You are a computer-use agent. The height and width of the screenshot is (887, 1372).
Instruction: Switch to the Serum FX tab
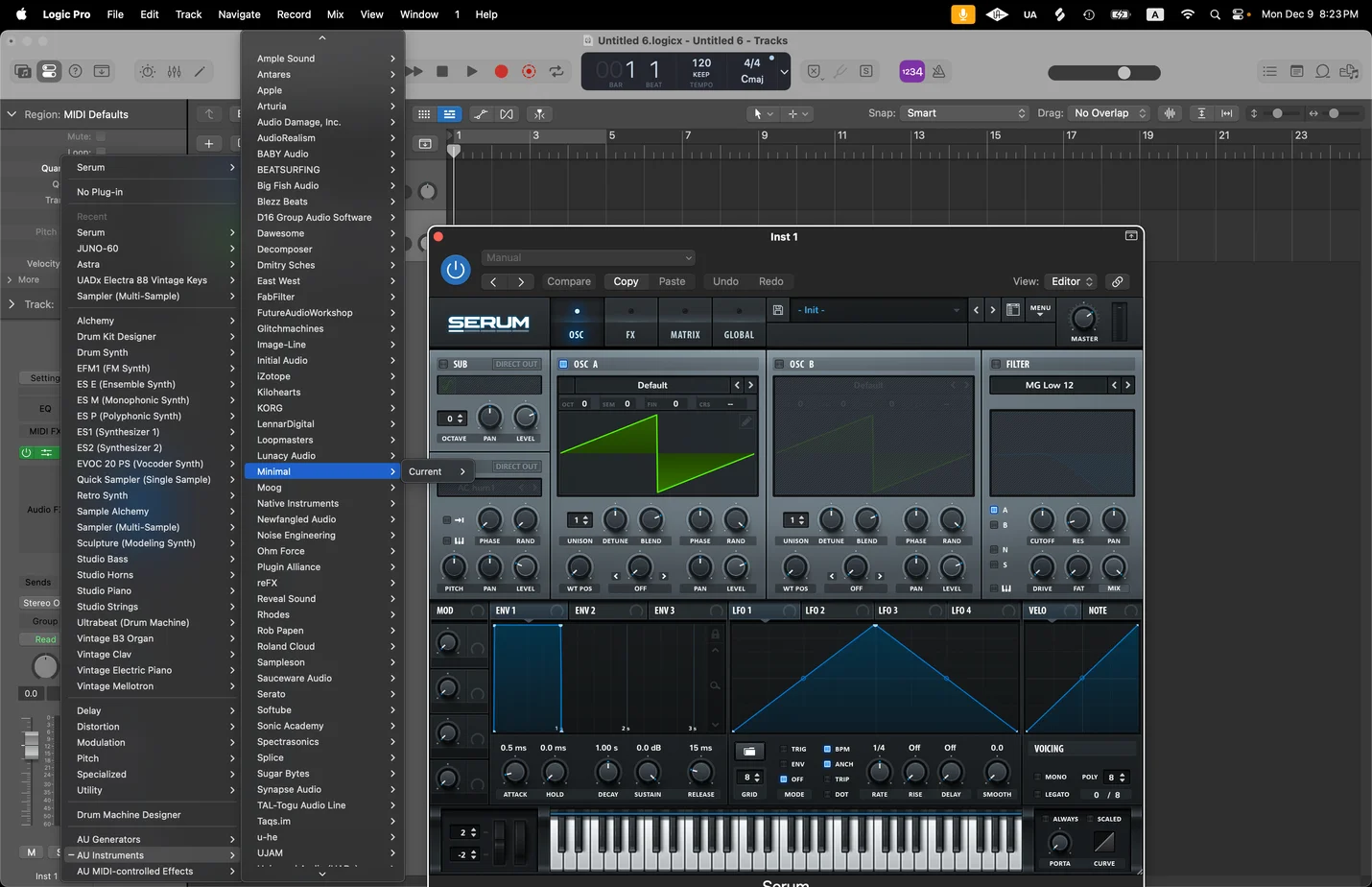(x=630, y=323)
